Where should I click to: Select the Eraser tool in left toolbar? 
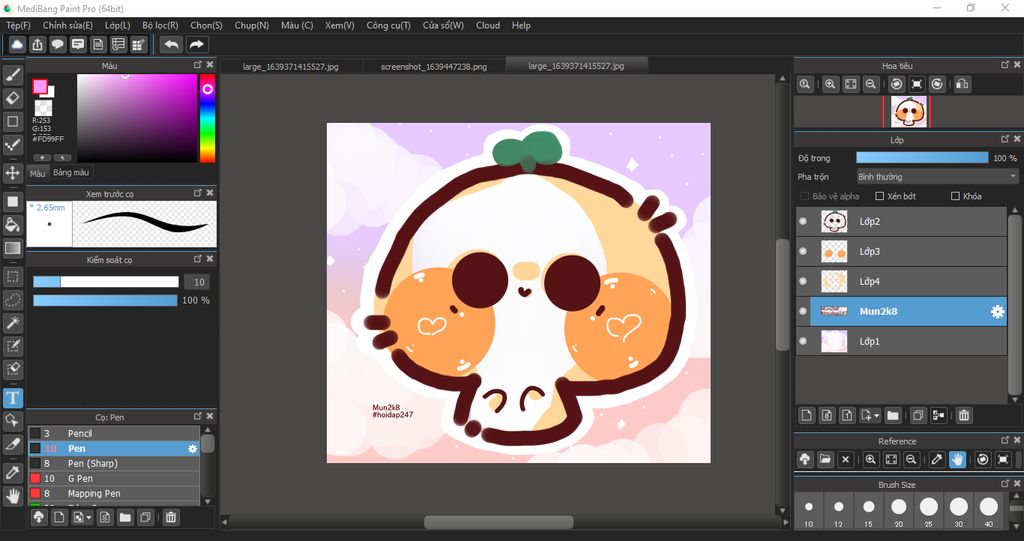click(x=12, y=98)
